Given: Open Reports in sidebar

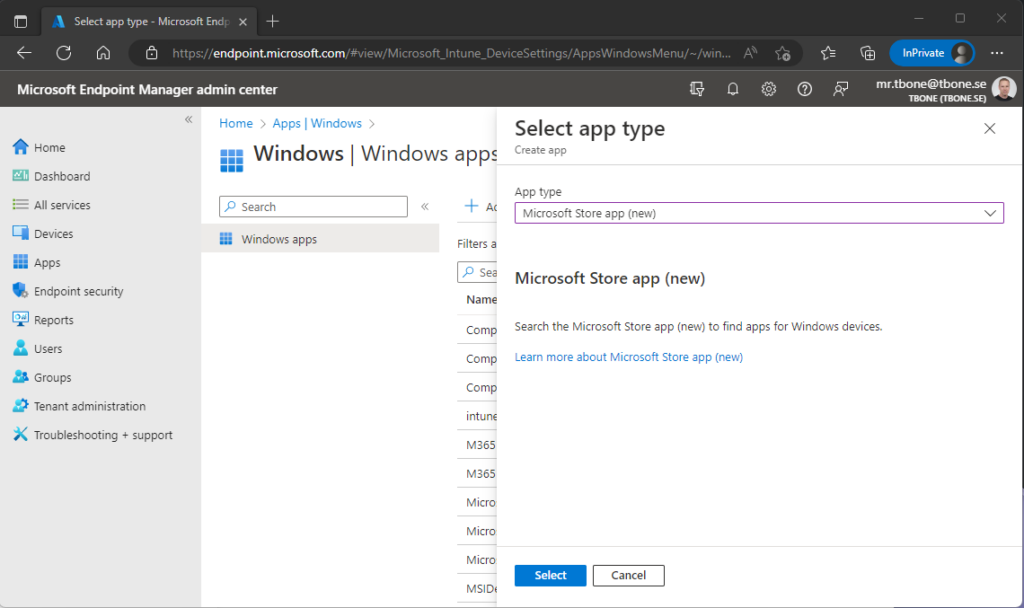Looking at the screenshot, I should tap(42, 320).
